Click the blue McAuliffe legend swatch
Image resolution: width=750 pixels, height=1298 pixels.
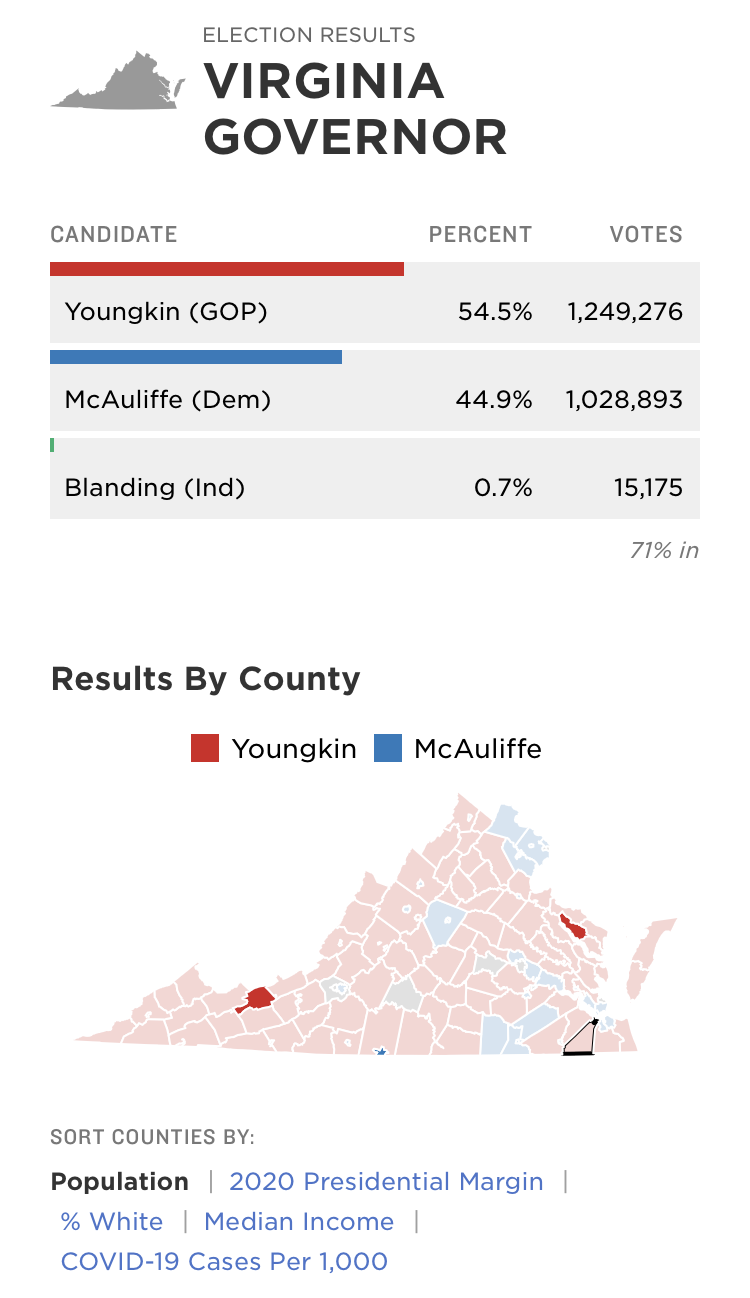coord(387,748)
